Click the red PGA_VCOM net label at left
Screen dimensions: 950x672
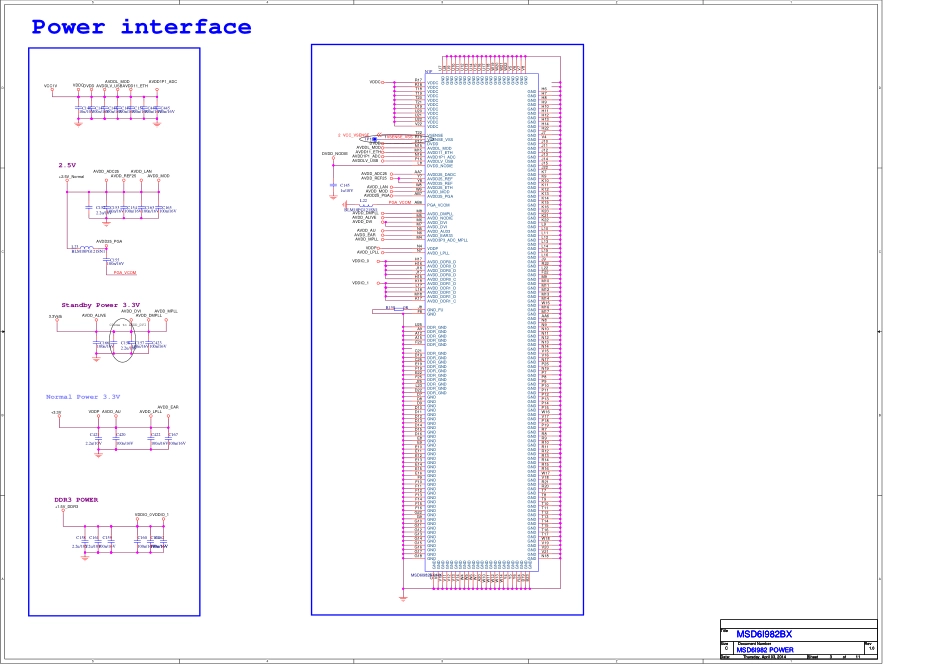(x=124, y=272)
